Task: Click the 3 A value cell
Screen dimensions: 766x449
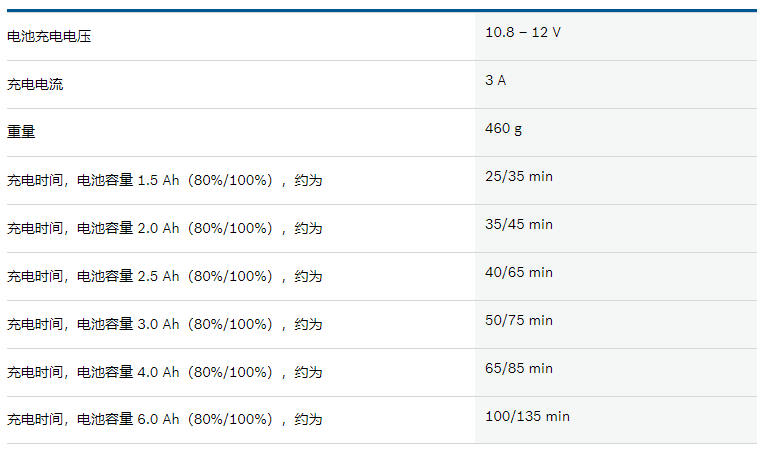Action: (x=496, y=81)
